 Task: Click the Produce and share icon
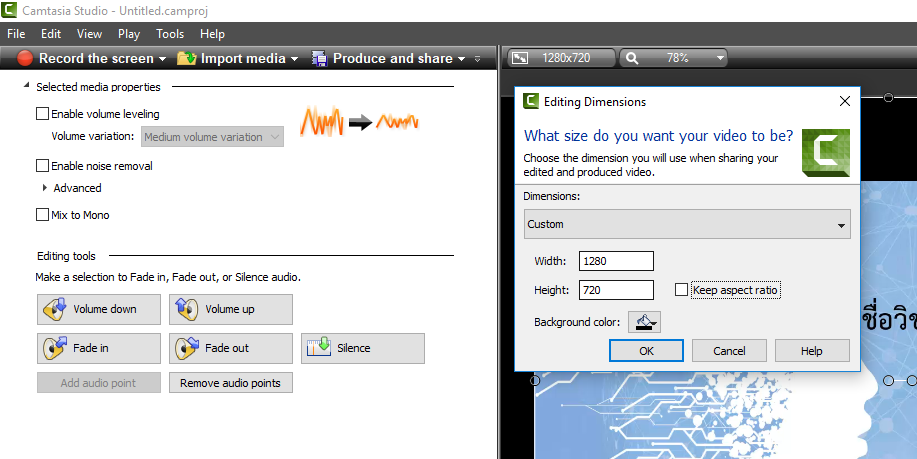320,59
